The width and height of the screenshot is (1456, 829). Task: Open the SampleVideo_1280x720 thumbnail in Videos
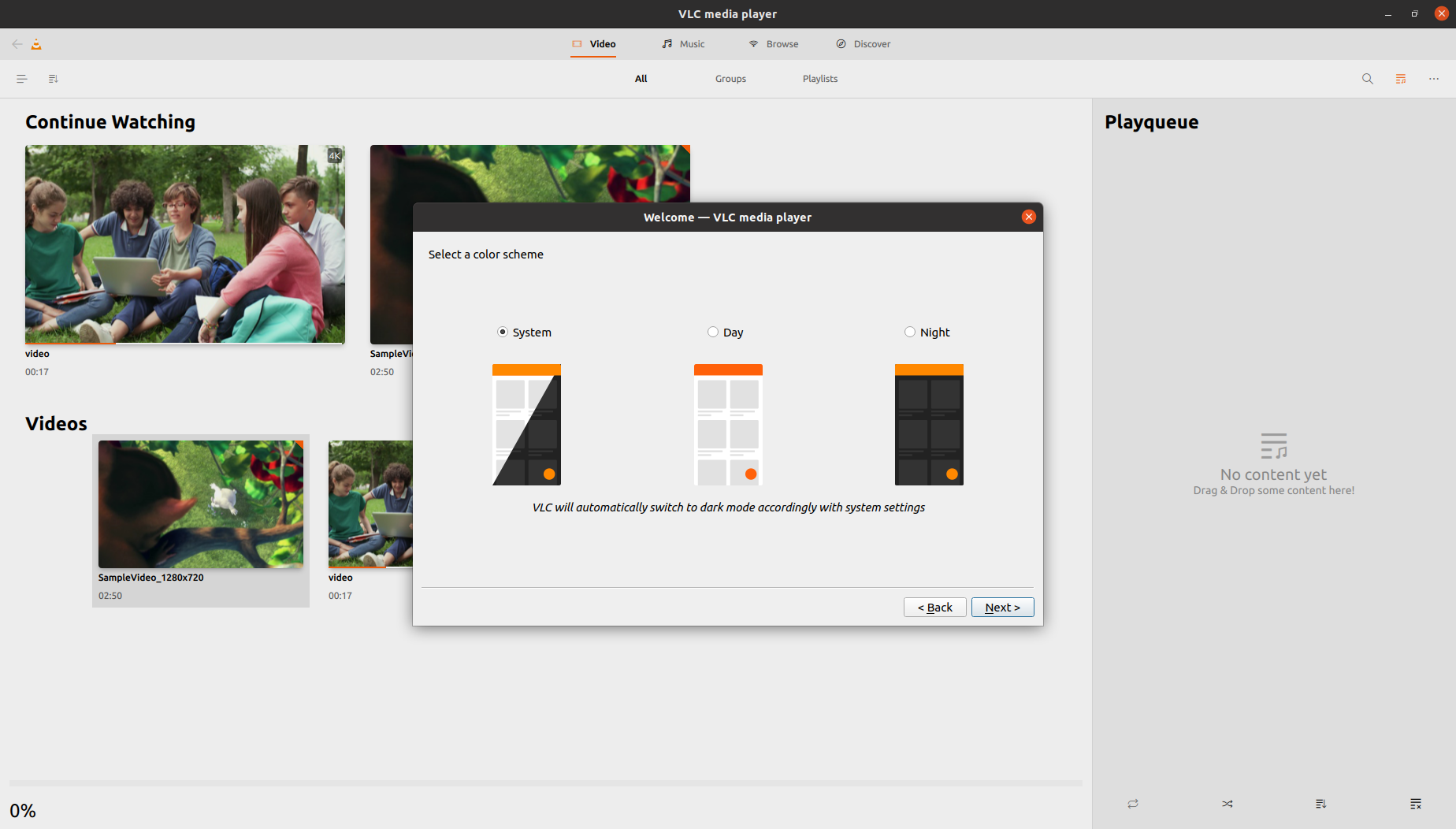click(x=201, y=504)
